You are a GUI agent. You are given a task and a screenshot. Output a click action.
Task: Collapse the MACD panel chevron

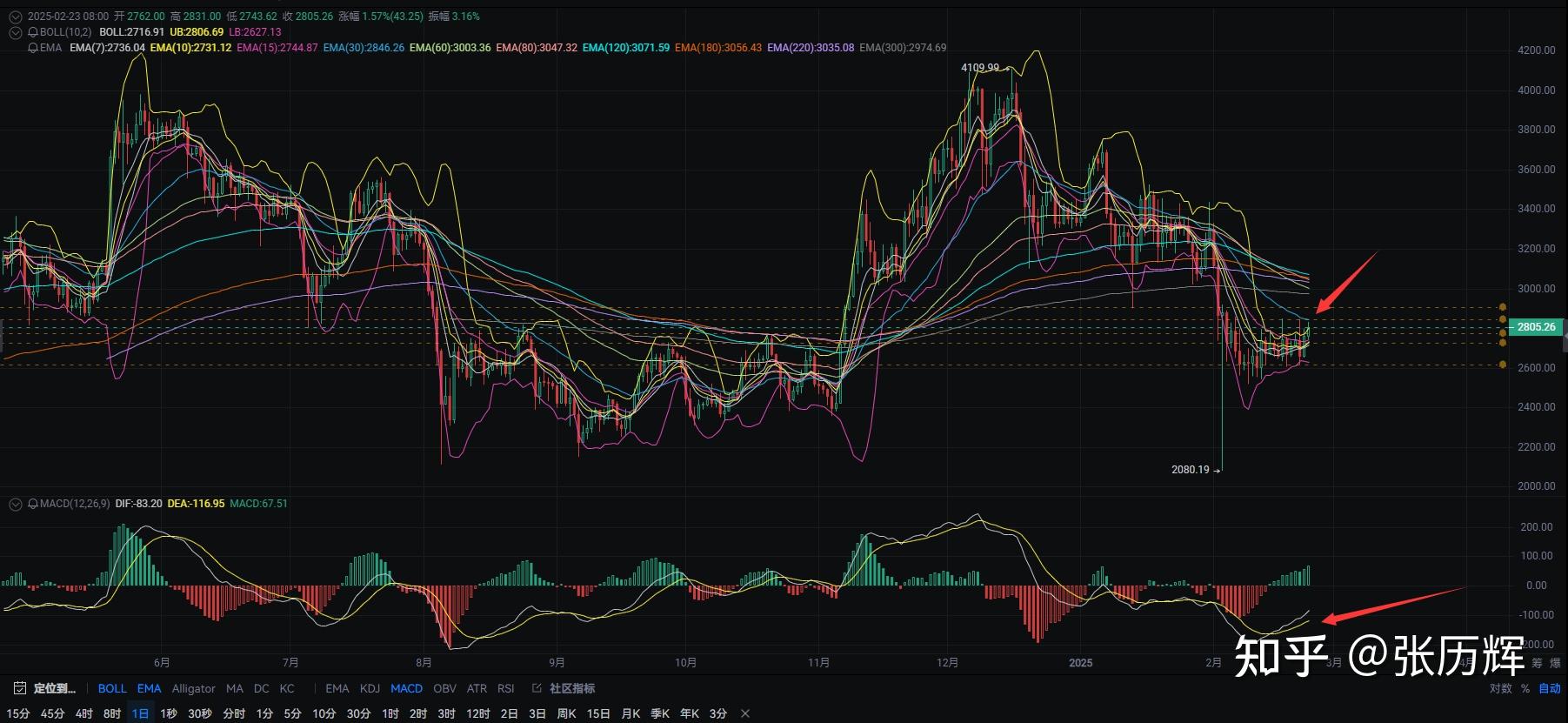pos(15,504)
